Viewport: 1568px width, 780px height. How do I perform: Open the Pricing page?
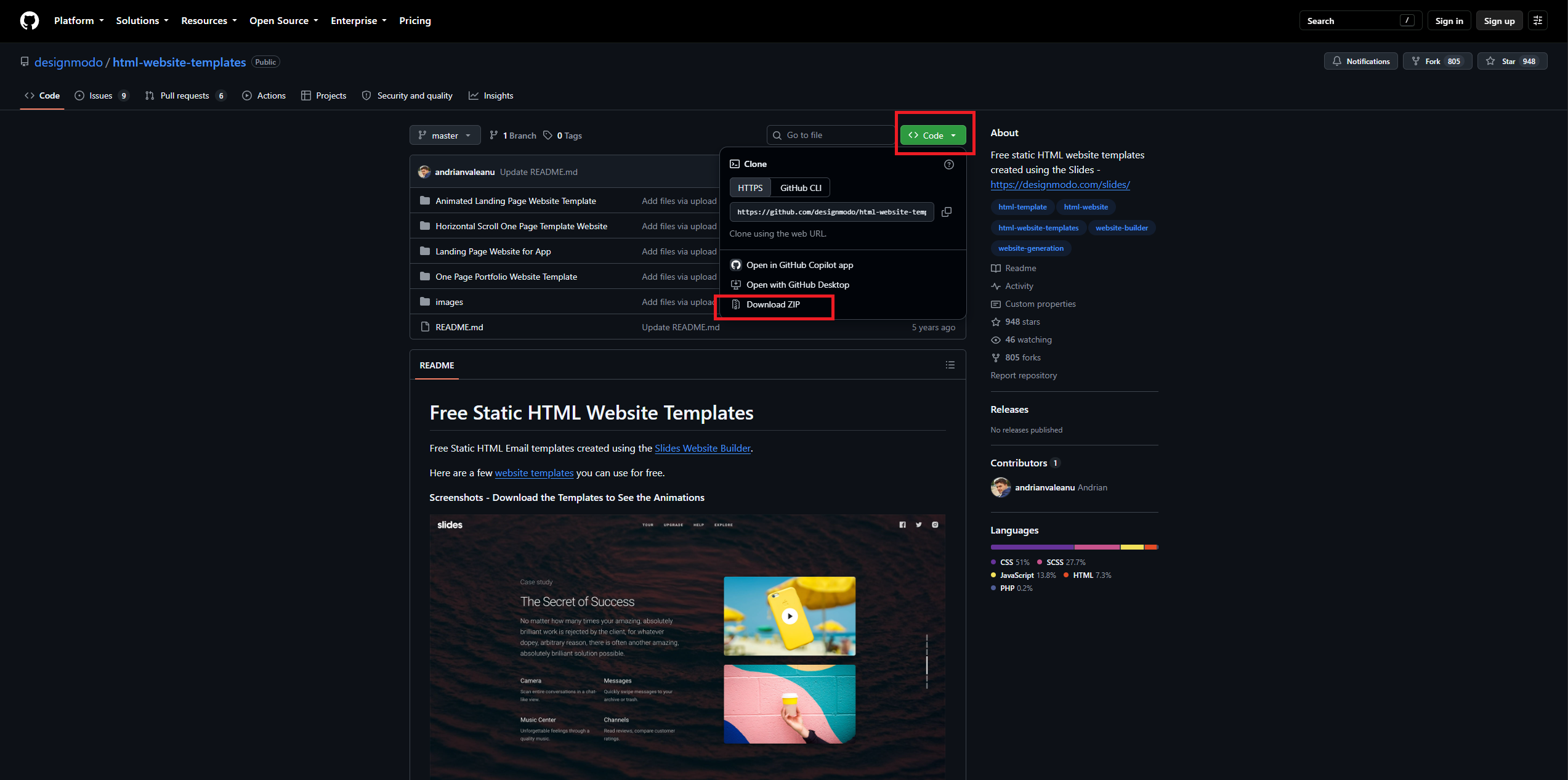tap(415, 21)
